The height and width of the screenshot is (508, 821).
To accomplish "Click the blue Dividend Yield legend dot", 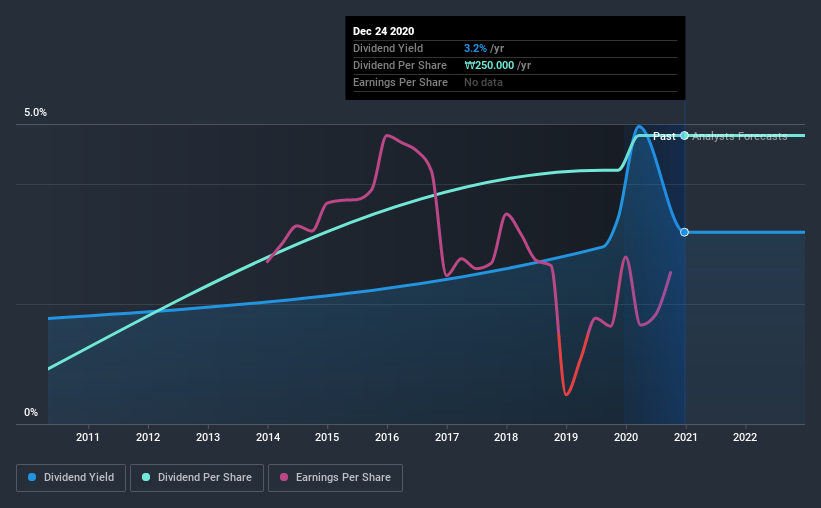I will point(32,477).
